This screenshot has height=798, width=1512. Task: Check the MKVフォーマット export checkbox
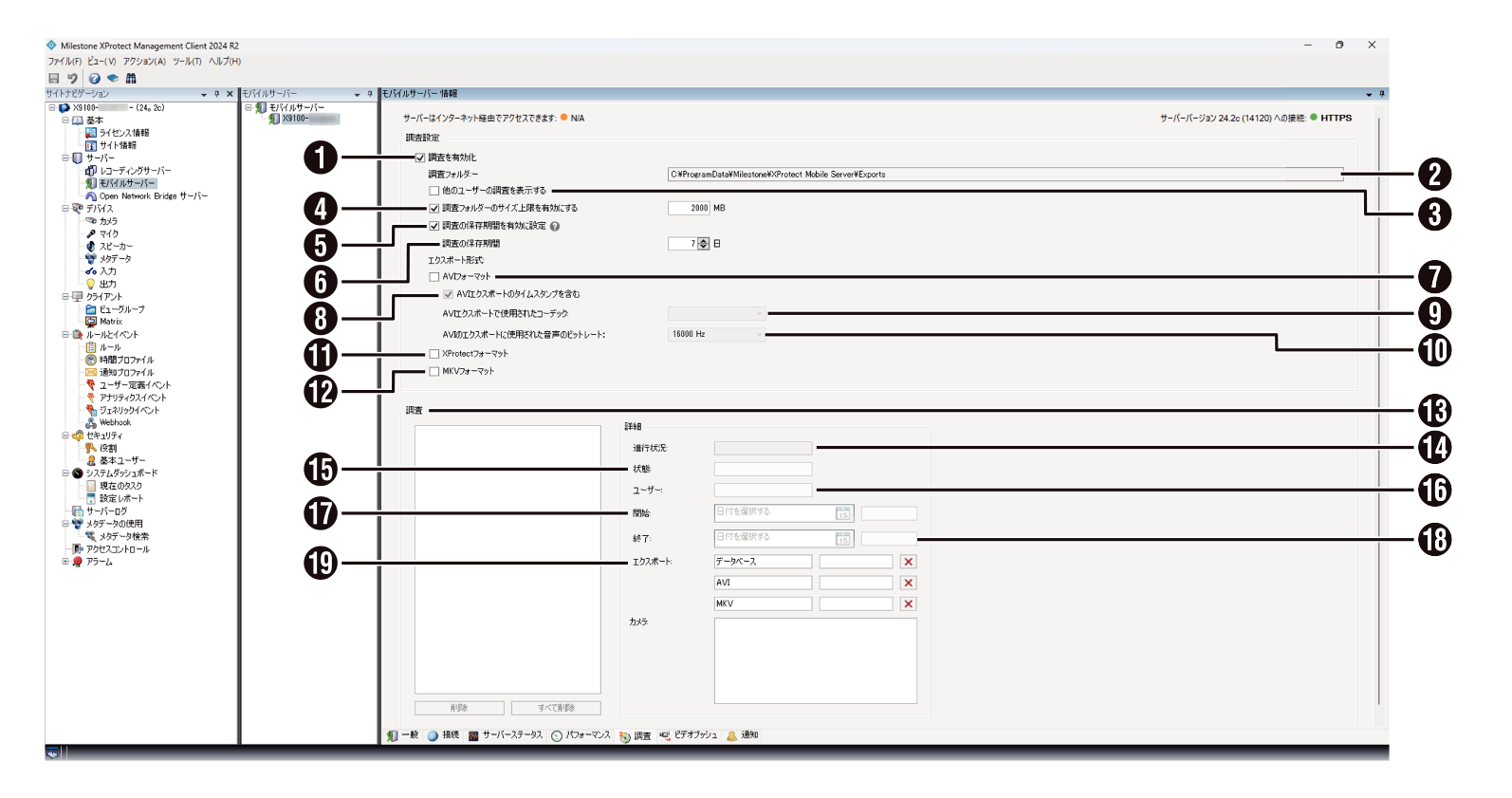tap(434, 372)
